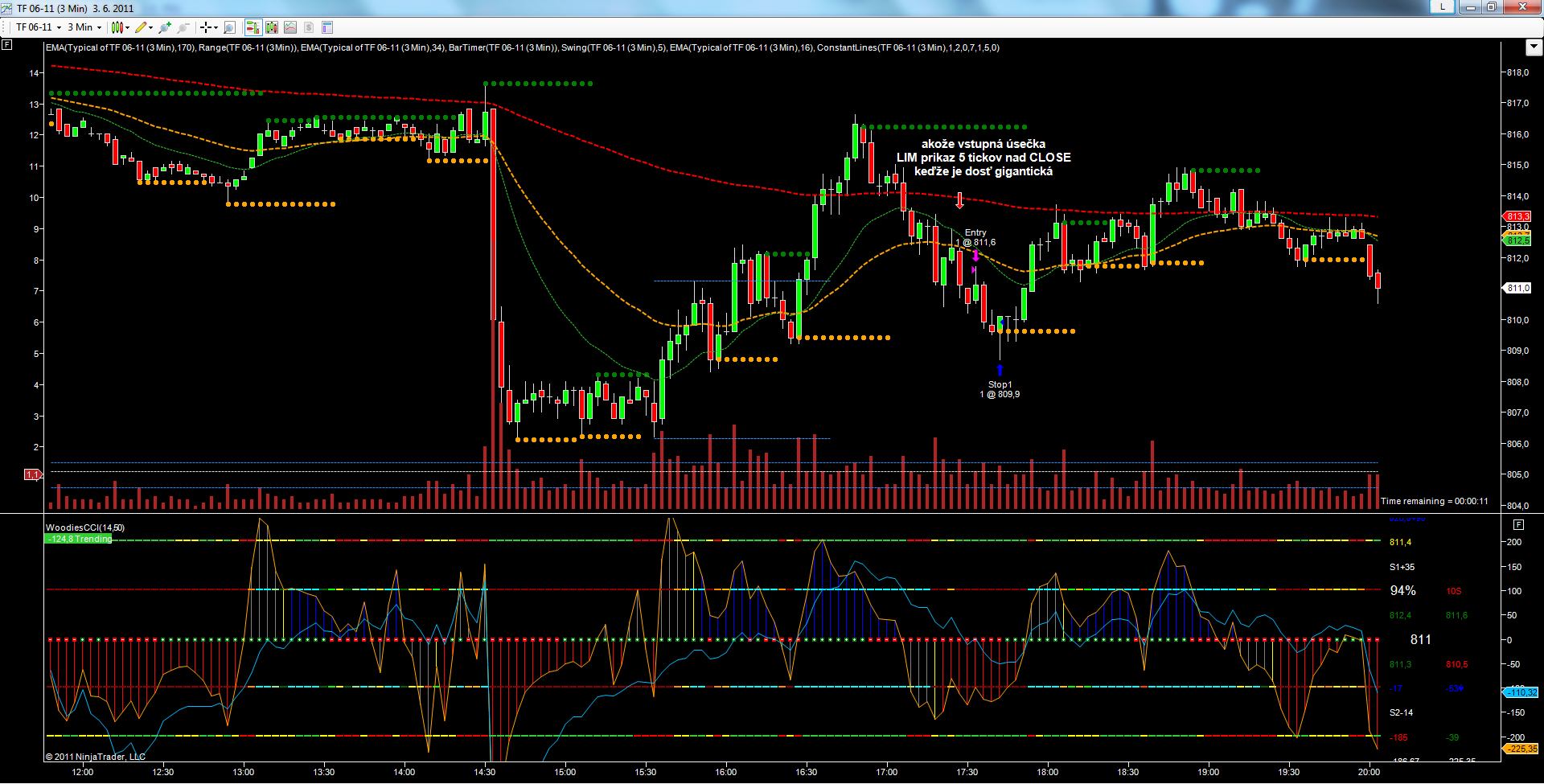Select the red down arrow annotation marker
This screenshot has height=784, width=1544.
pos(959,200)
